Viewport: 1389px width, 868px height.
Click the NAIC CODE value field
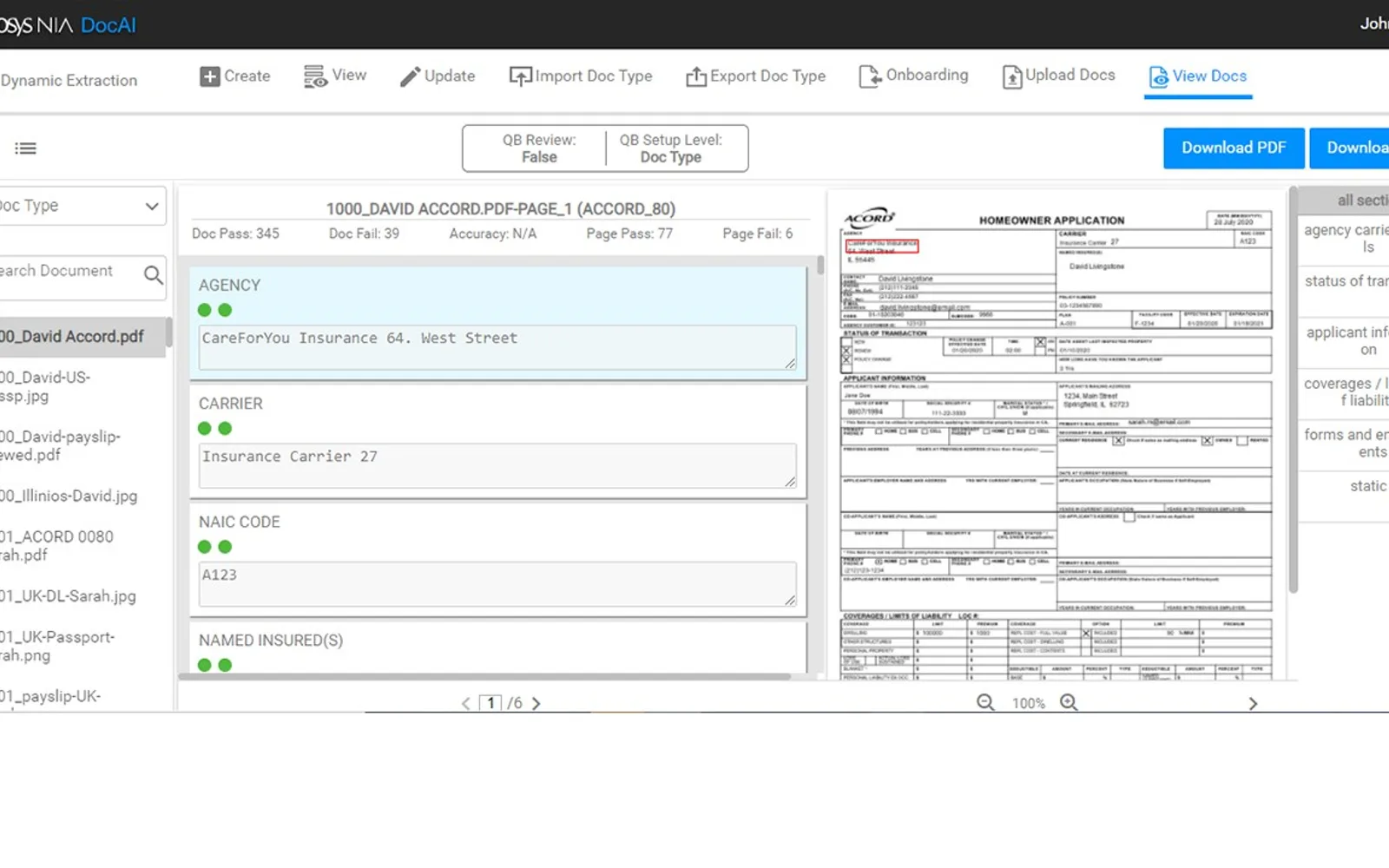497,583
